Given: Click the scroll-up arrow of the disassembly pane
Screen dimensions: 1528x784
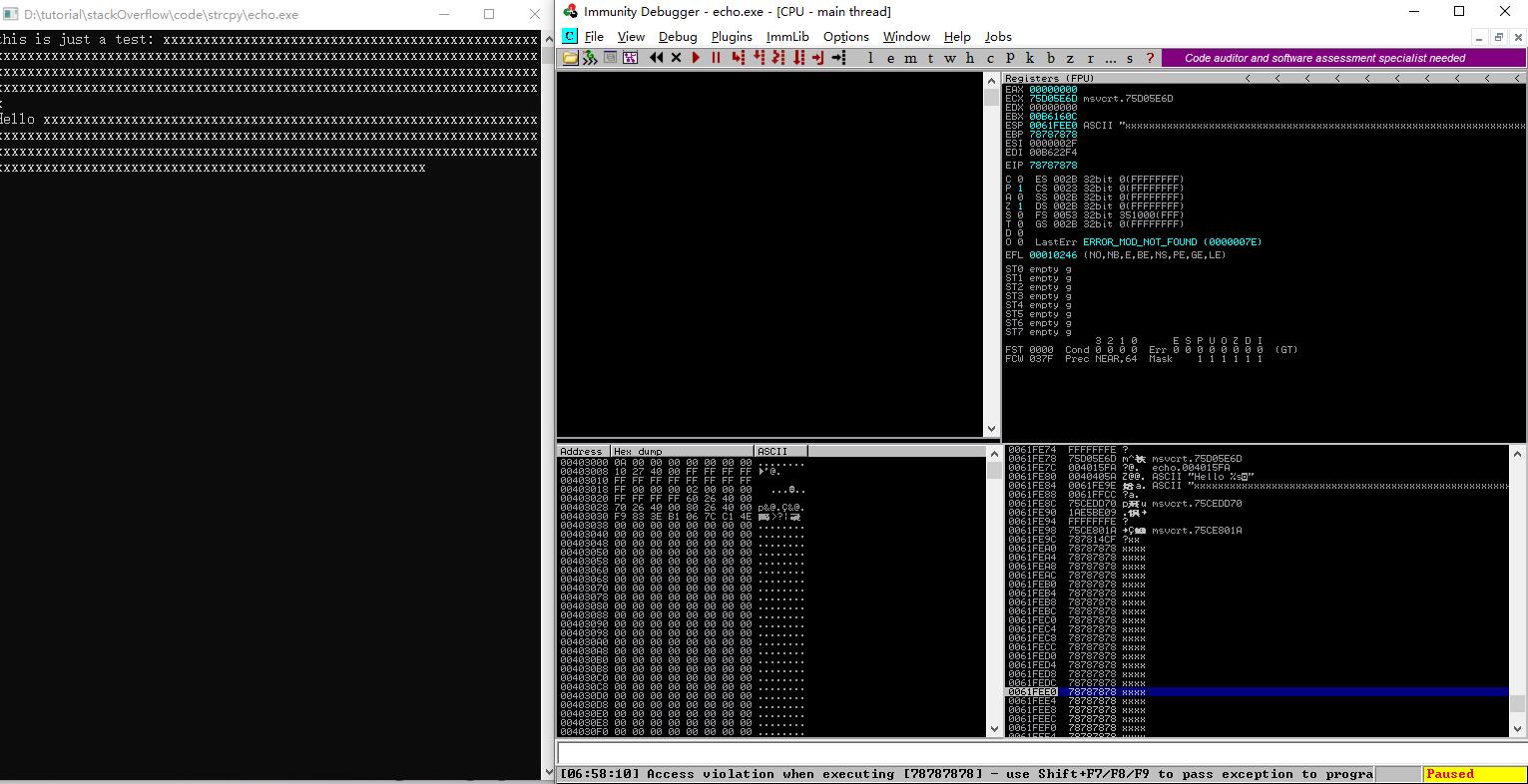Looking at the screenshot, I should pos(991,81).
